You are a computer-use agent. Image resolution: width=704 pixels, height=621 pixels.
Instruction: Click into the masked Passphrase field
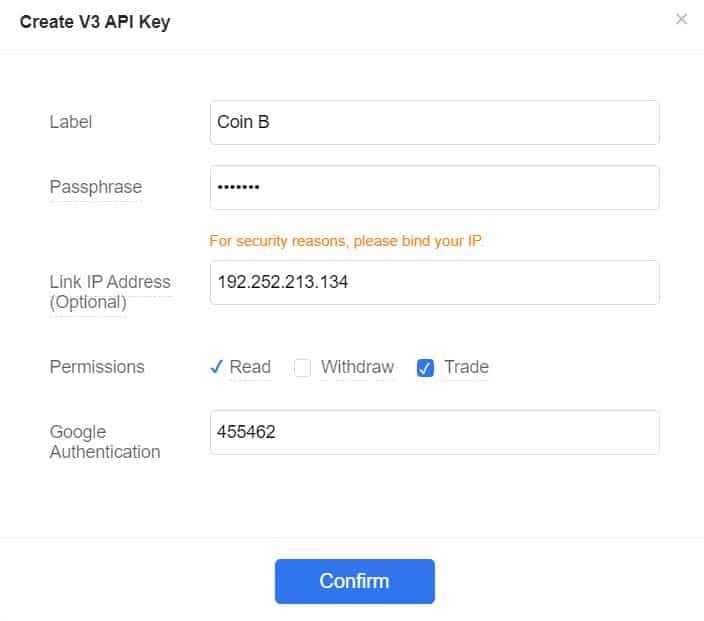[x=434, y=187]
